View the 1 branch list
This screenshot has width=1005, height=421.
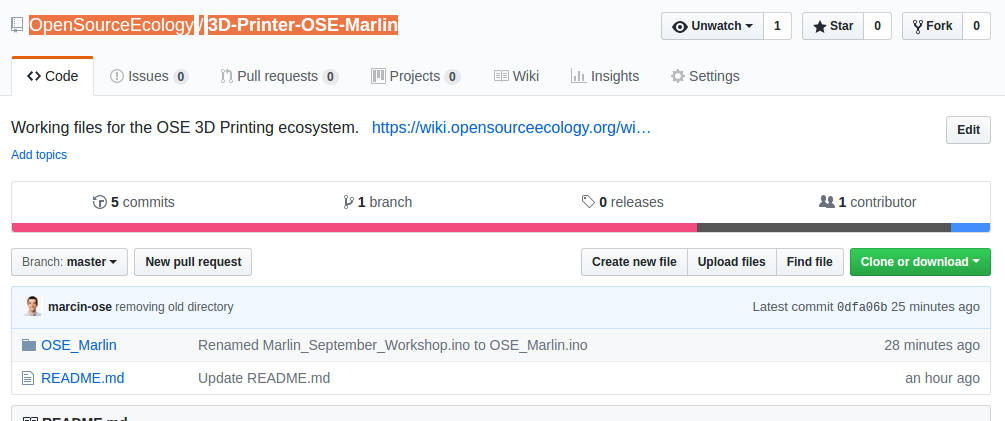[x=378, y=202]
